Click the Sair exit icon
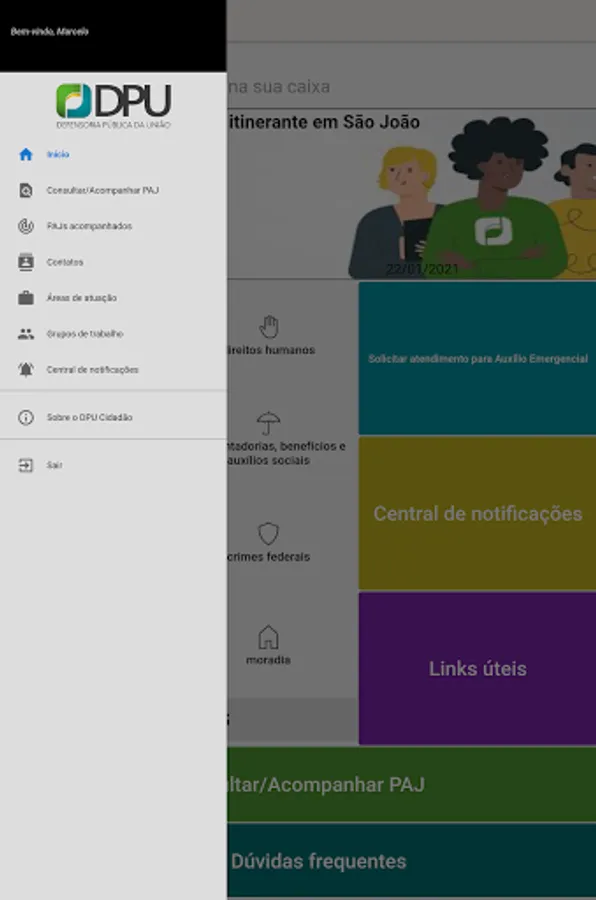 pos(26,465)
